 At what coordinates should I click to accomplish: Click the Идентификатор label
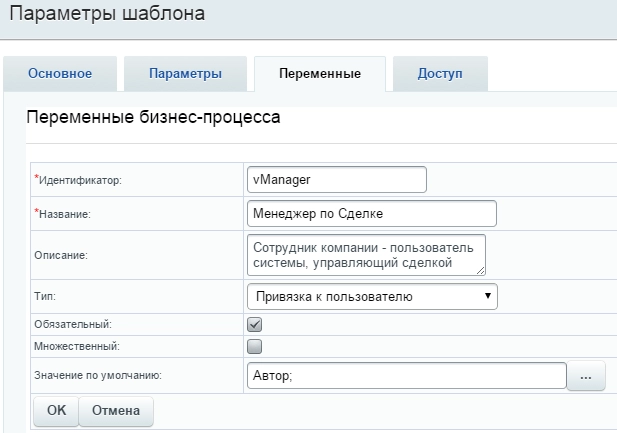(80, 180)
